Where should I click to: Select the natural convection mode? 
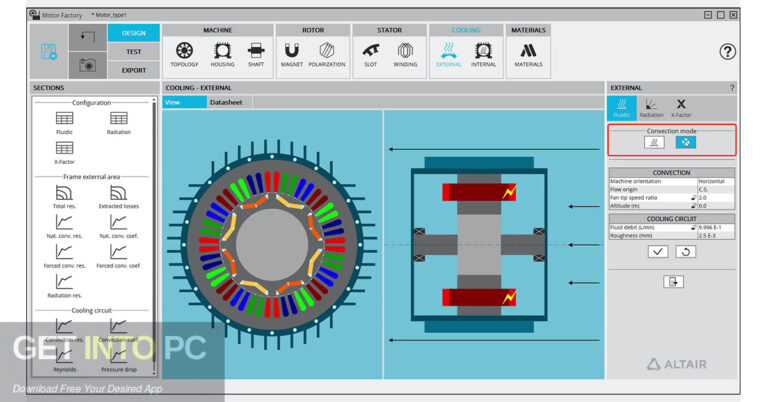(654, 142)
